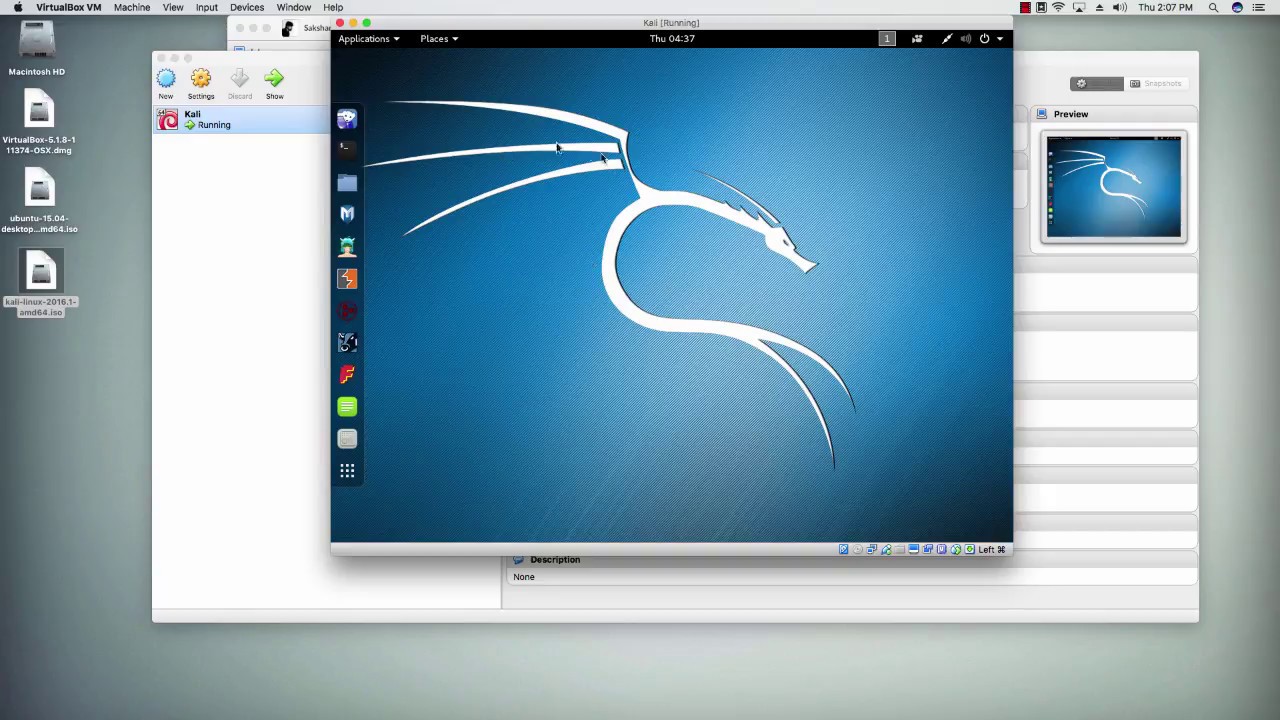This screenshot has height=720, width=1280.
Task: Click the red filmstrip icon in menu bar
Action: click(1025, 7)
